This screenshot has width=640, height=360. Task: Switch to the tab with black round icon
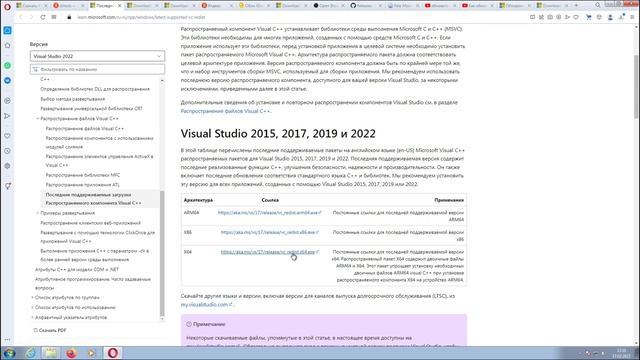point(329,6)
